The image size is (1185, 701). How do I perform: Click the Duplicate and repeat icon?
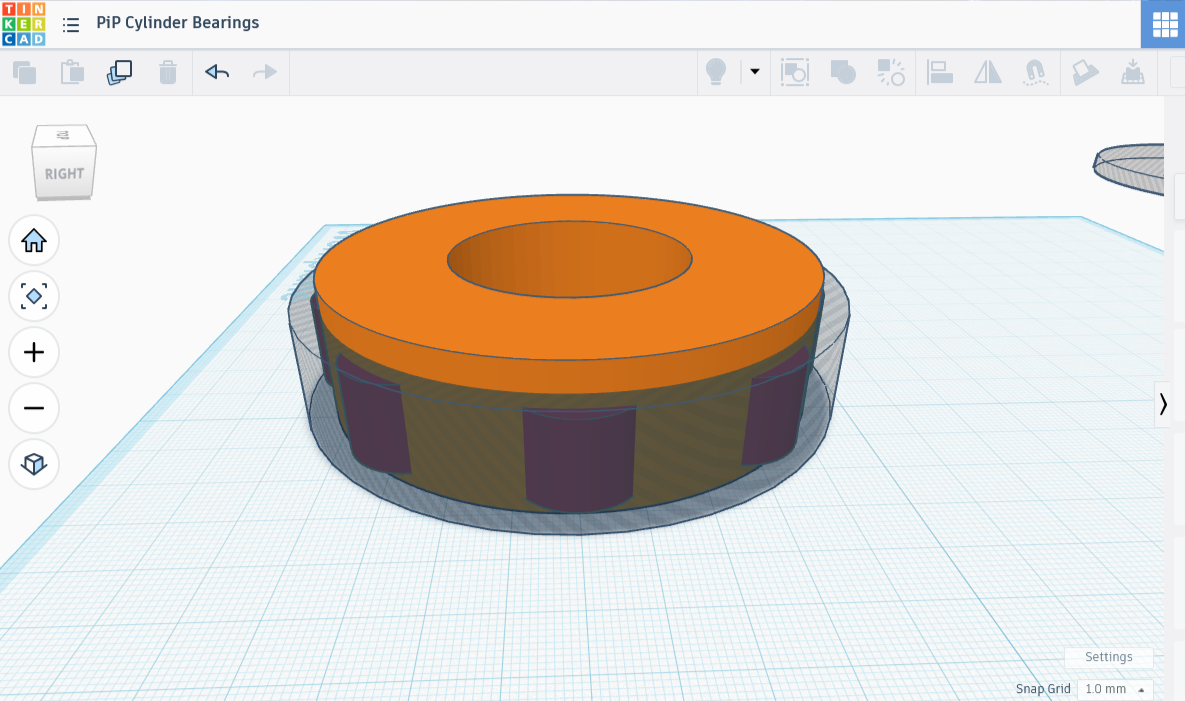click(119, 73)
